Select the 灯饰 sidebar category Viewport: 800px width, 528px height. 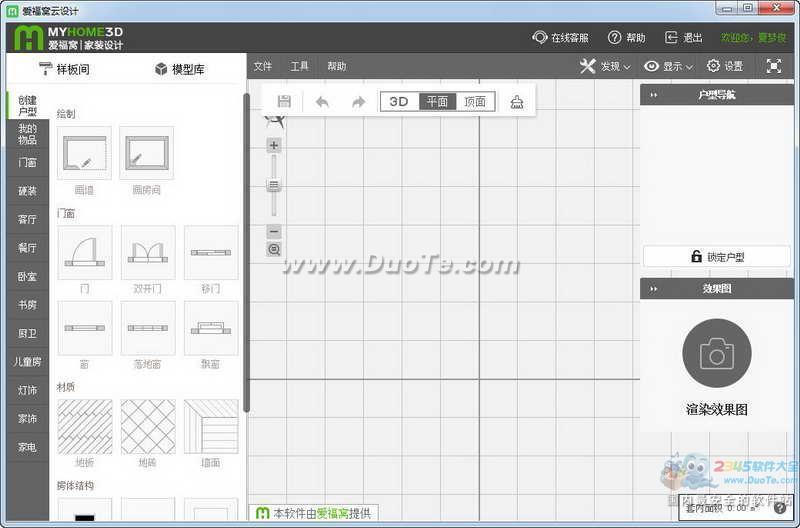tap(28, 391)
